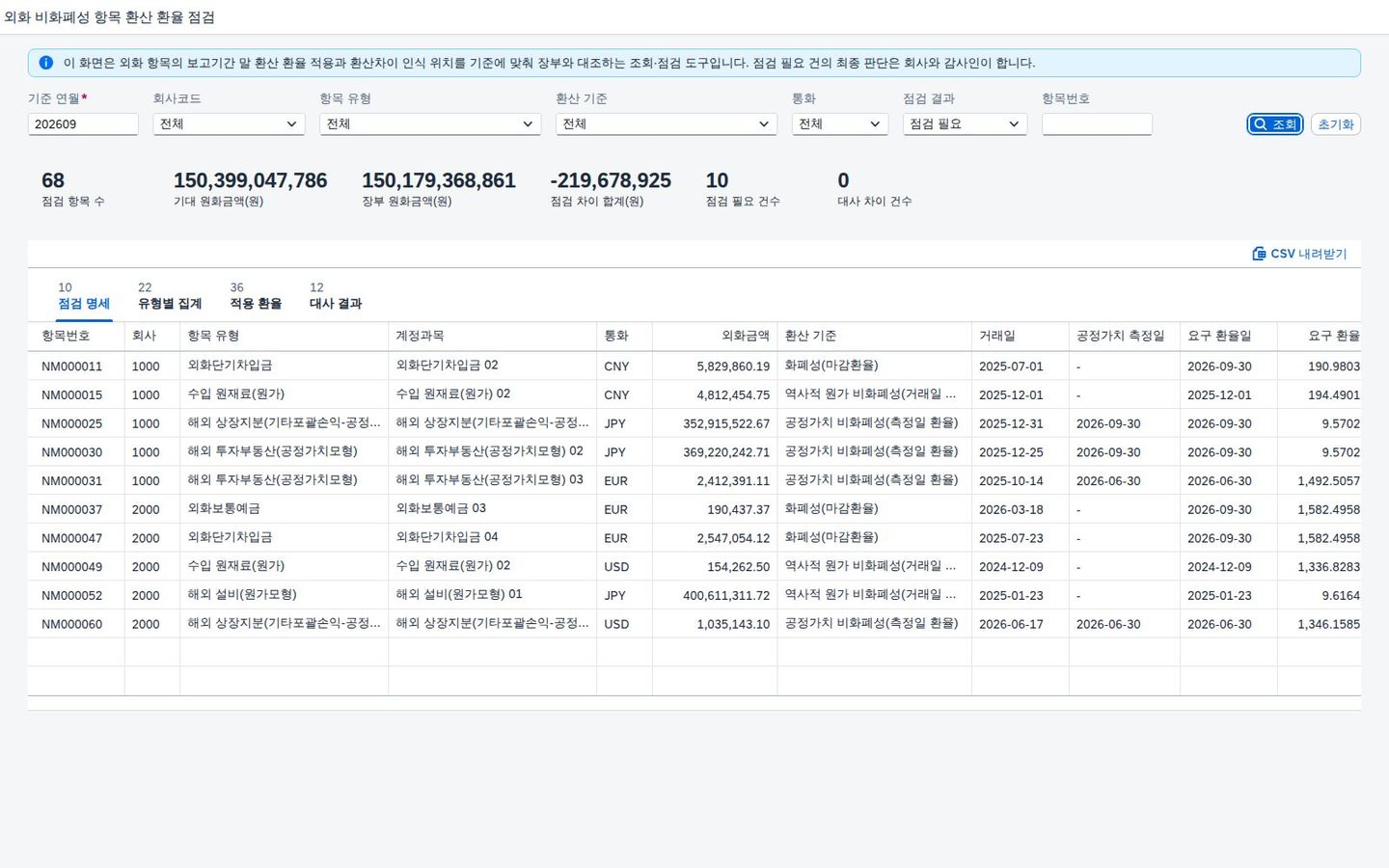
Task: Click the 초기화 reset button
Action: point(1336,124)
